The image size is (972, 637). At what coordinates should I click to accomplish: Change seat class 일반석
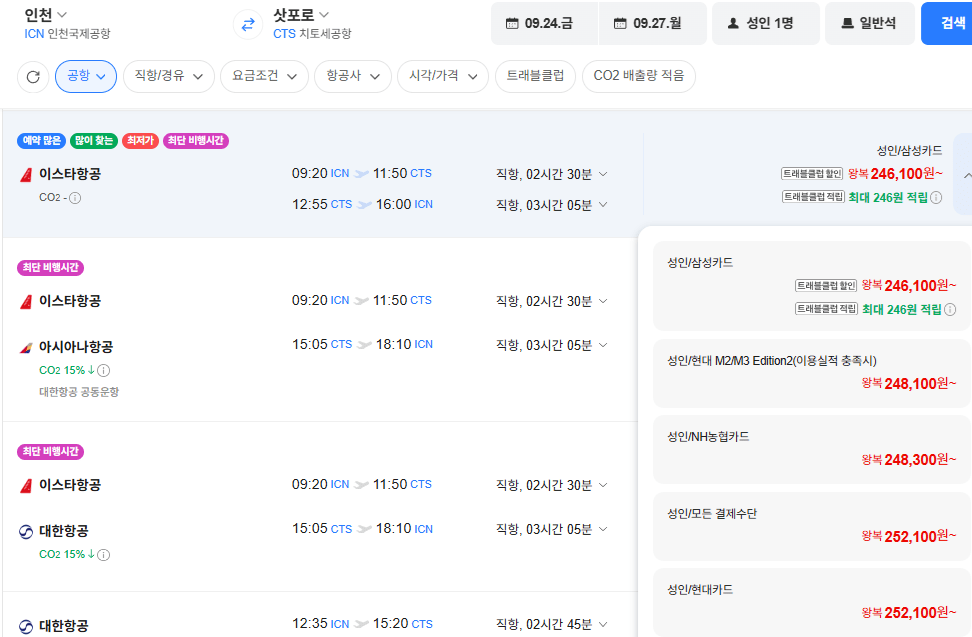870,24
